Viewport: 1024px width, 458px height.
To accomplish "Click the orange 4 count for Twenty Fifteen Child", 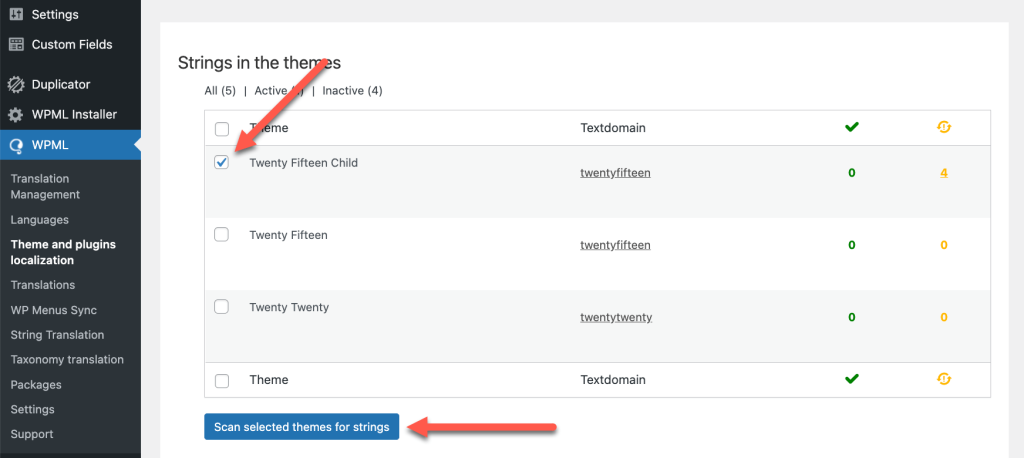I will 943,173.
